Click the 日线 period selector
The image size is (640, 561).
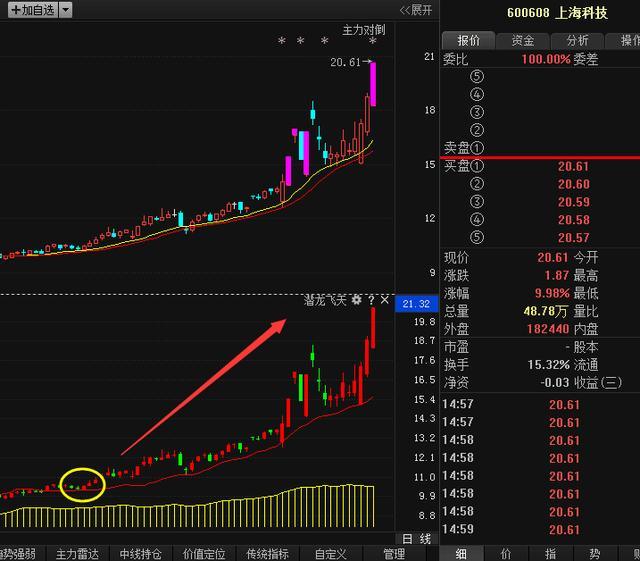[416, 539]
